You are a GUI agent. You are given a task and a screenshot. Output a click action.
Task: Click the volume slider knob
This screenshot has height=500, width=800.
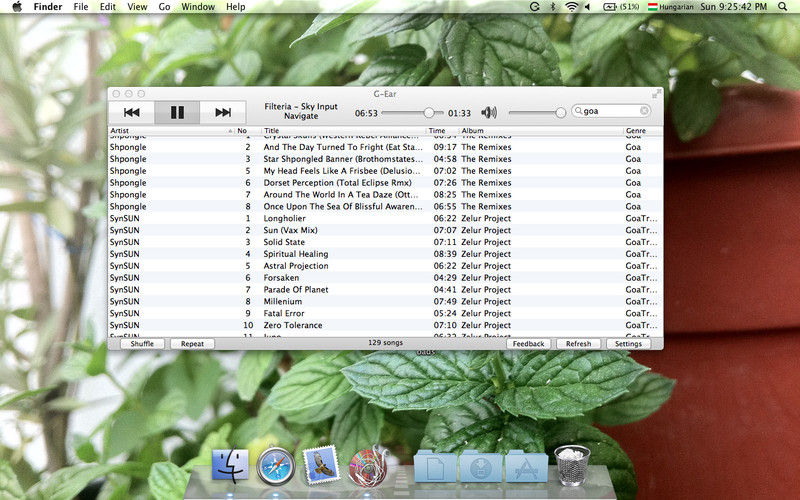560,112
